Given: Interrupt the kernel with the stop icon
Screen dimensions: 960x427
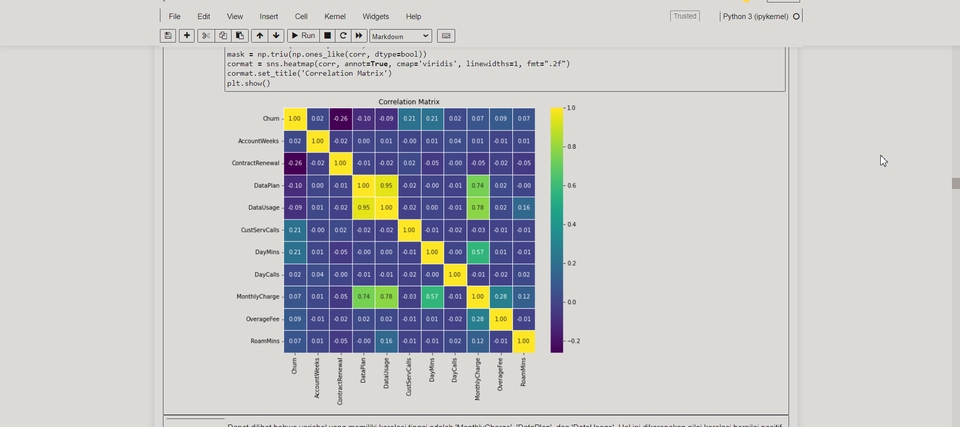Looking at the screenshot, I should click(x=328, y=36).
